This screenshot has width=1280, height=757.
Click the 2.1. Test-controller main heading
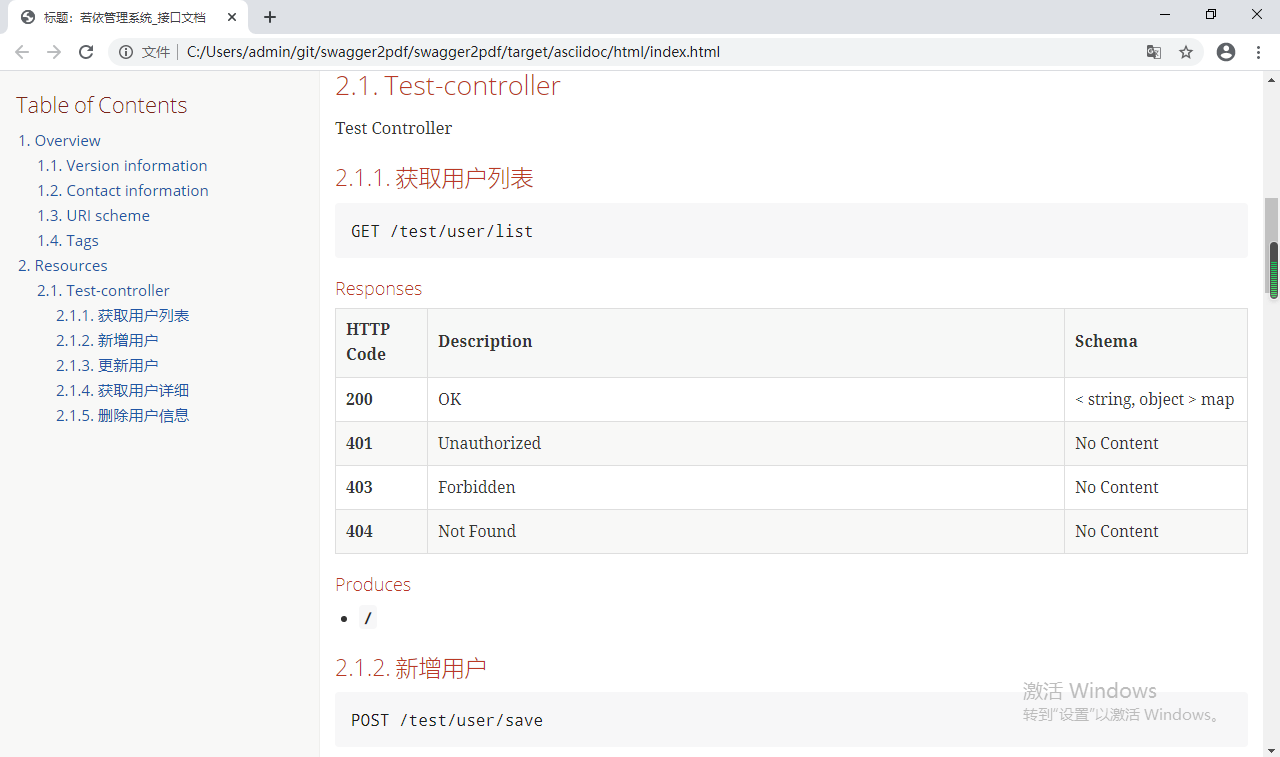448,86
